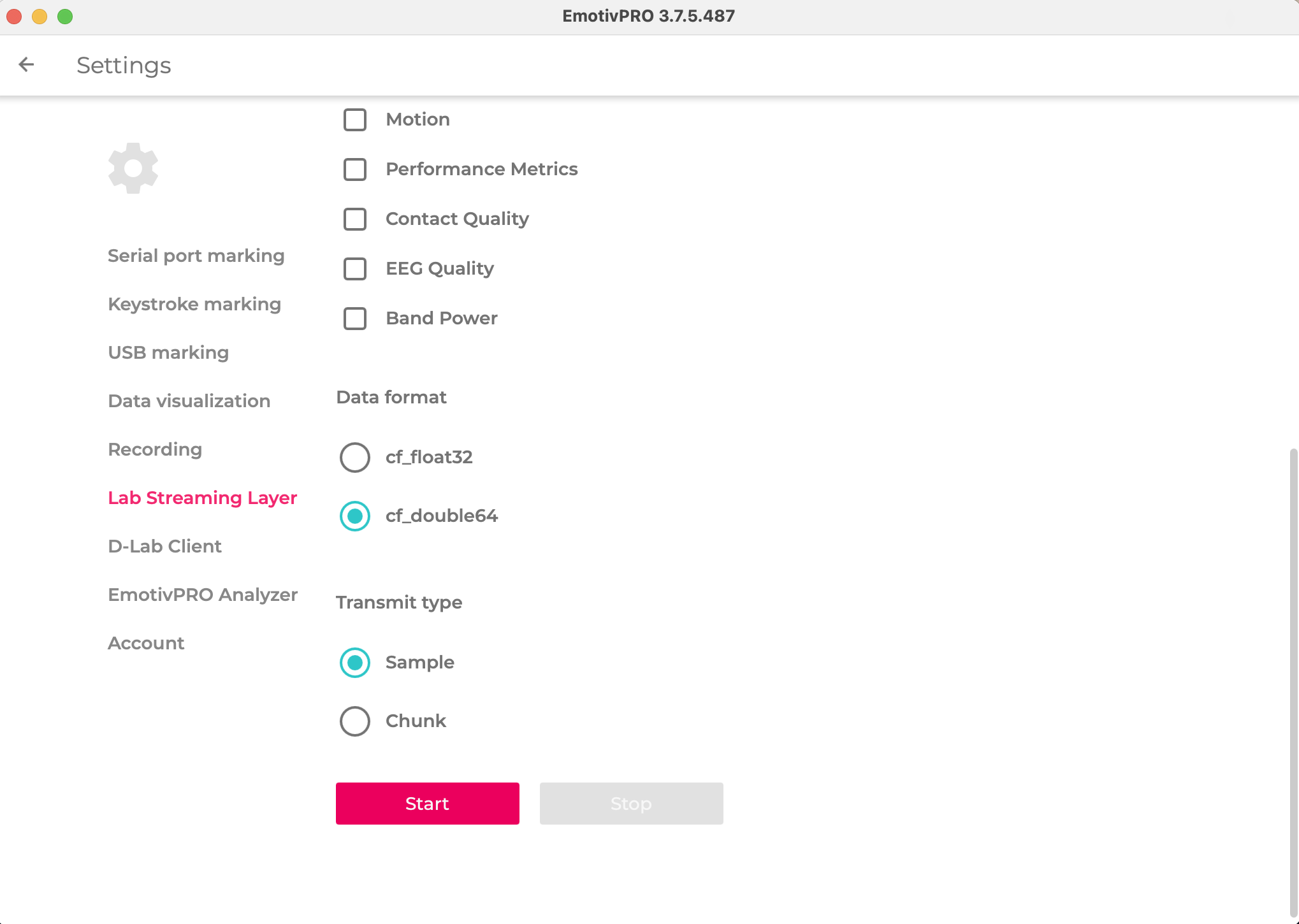Open the Account settings page

(x=146, y=643)
